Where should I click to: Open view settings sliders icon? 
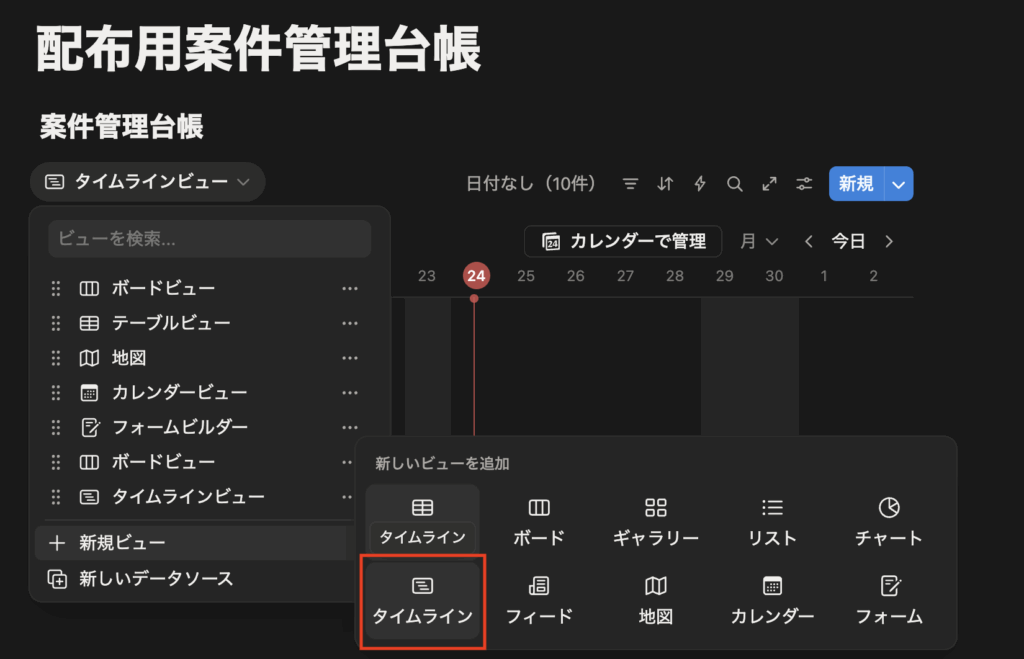tap(804, 184)
